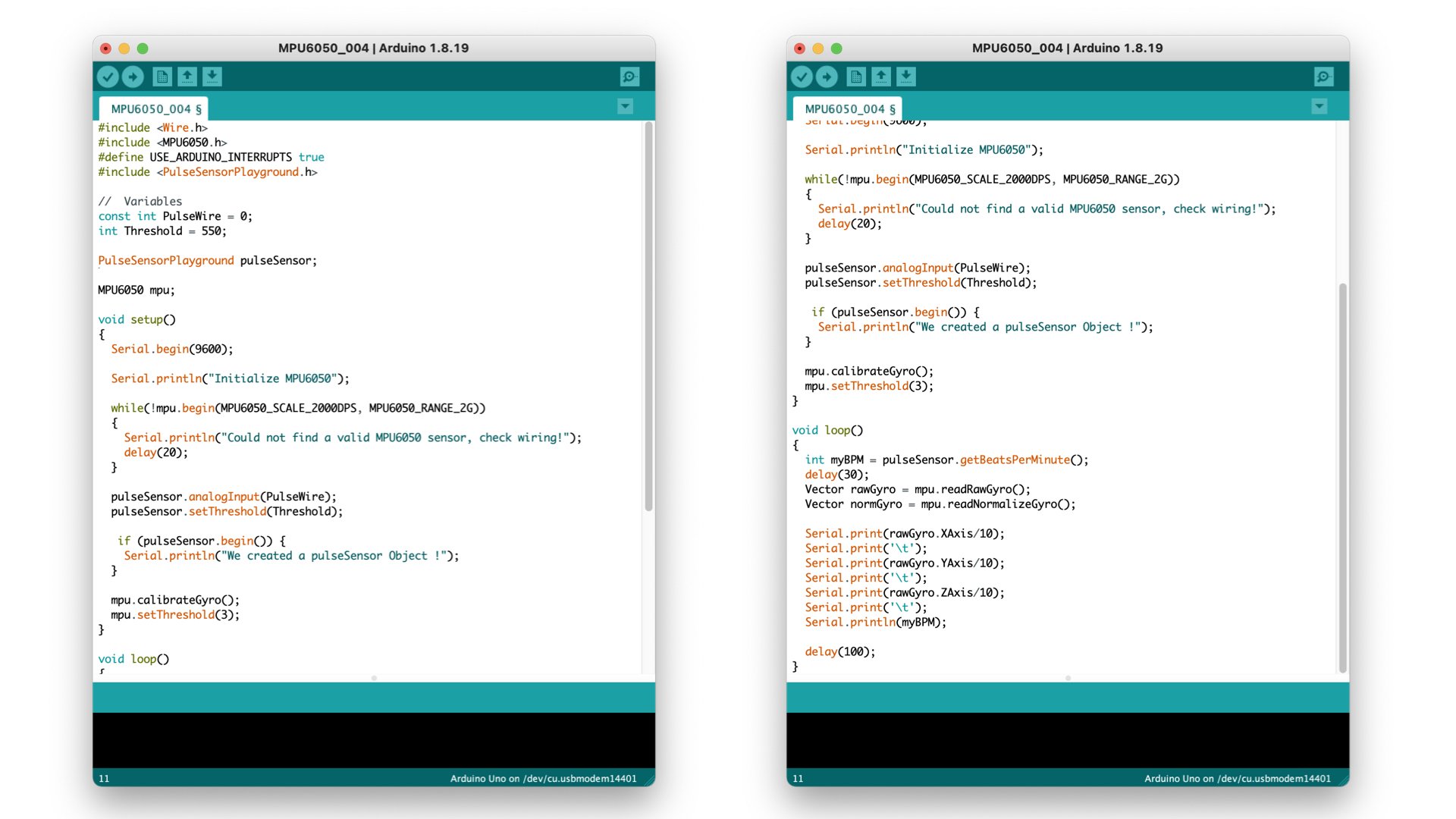Save sketch icon in right window toolbar
Viewport: 1456px width, 819px height.
tap(906, 77)
